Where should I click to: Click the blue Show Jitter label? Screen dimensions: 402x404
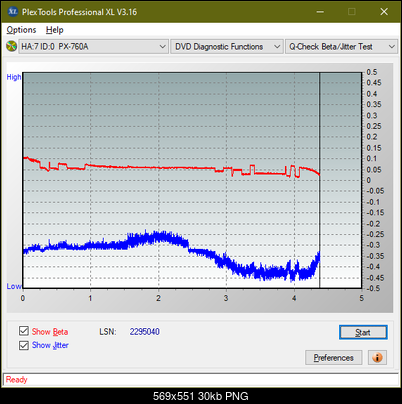[x=50, y=345]
